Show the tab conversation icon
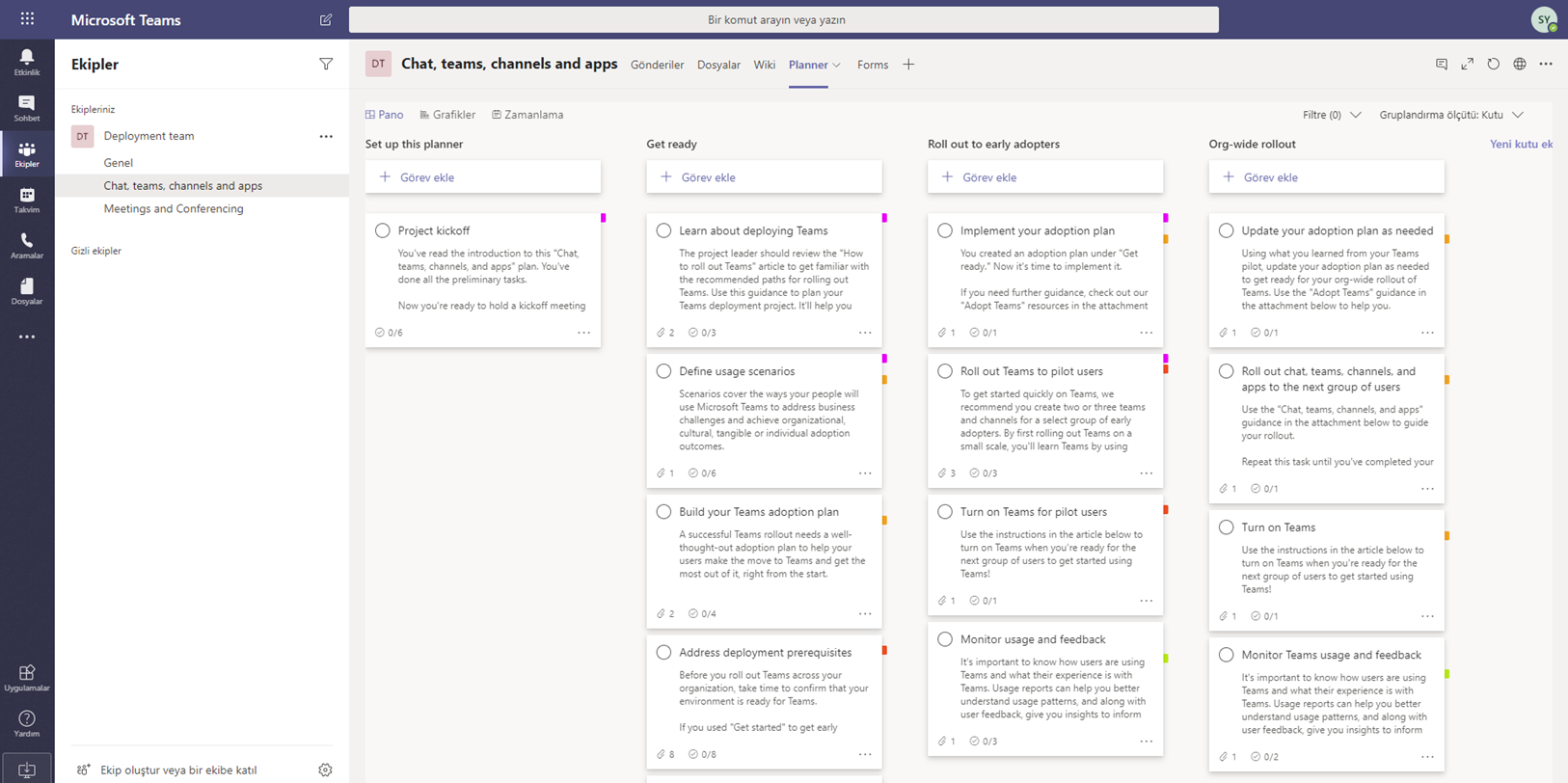 tap(1442, 65)
